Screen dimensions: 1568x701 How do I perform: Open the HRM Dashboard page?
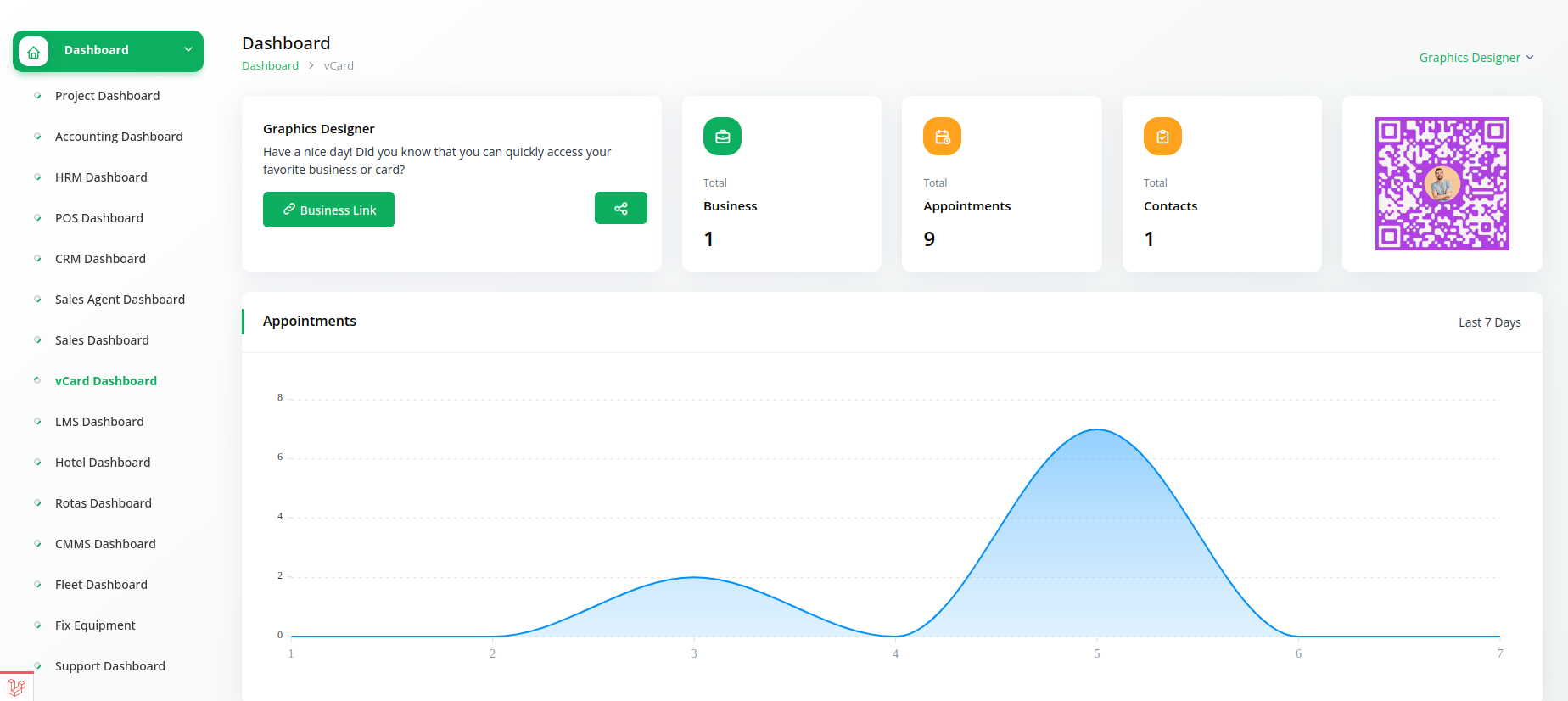[x=101, y=177]
